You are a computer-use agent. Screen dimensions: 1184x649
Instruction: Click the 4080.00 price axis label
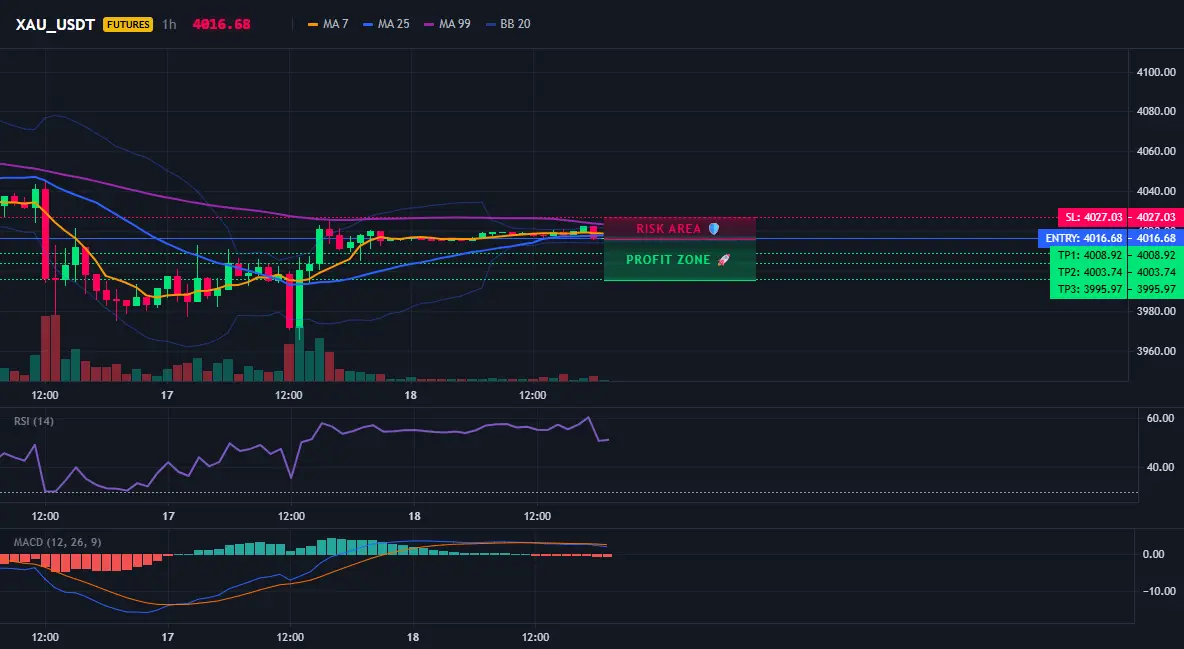[1156, 111]
